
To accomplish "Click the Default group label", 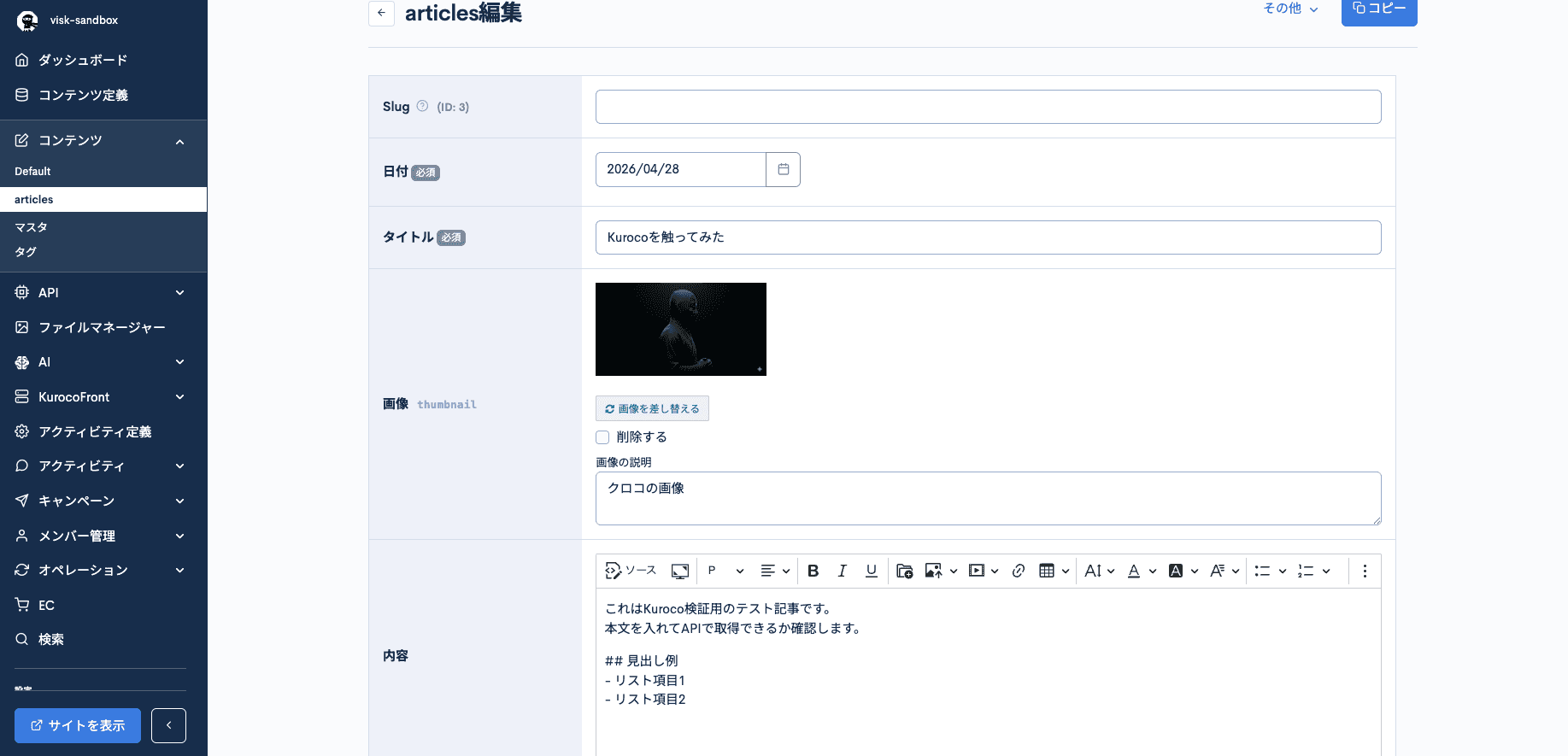I will click(x=32, y=171).
